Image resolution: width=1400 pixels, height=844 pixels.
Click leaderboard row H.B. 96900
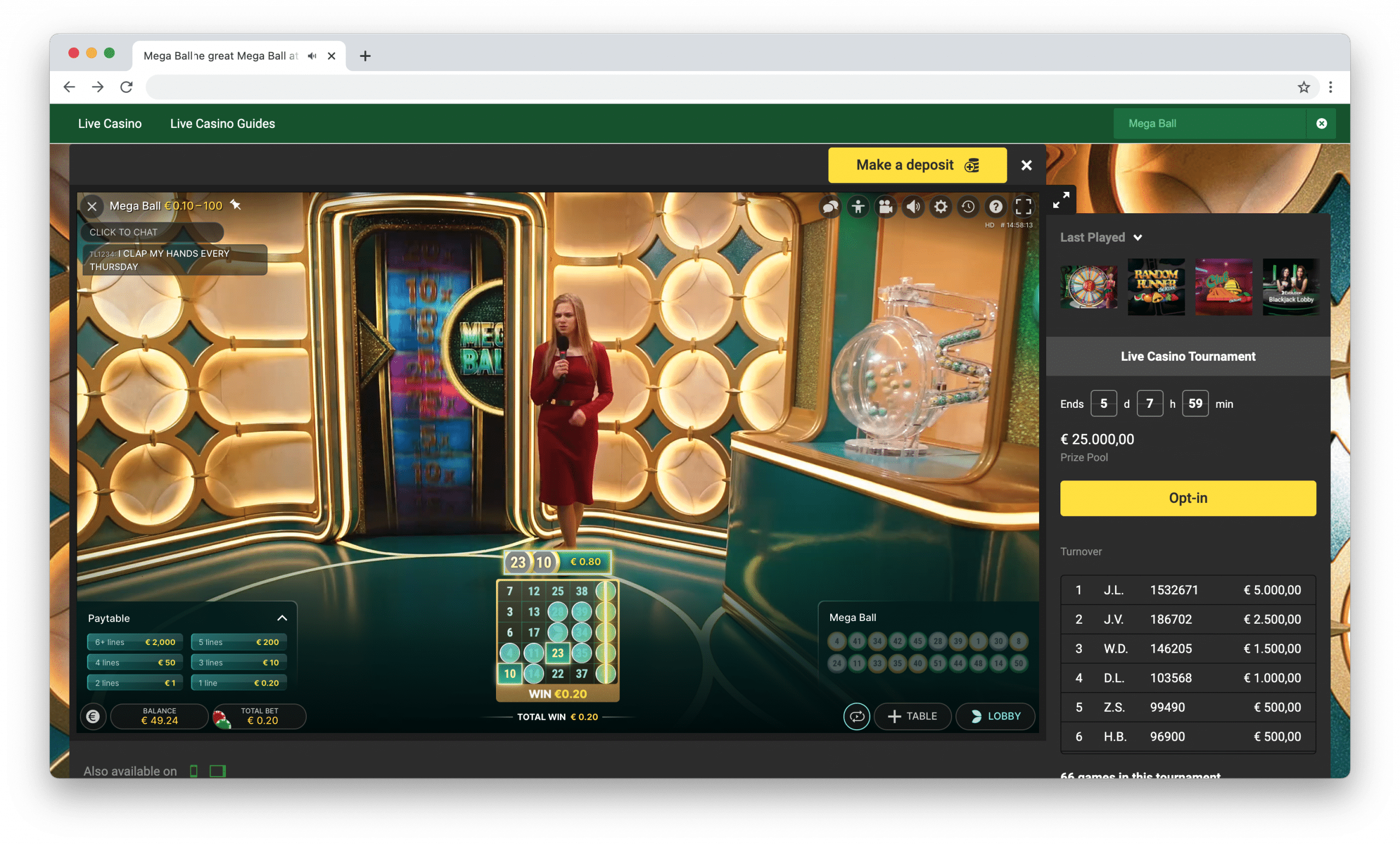(1188, 737)
